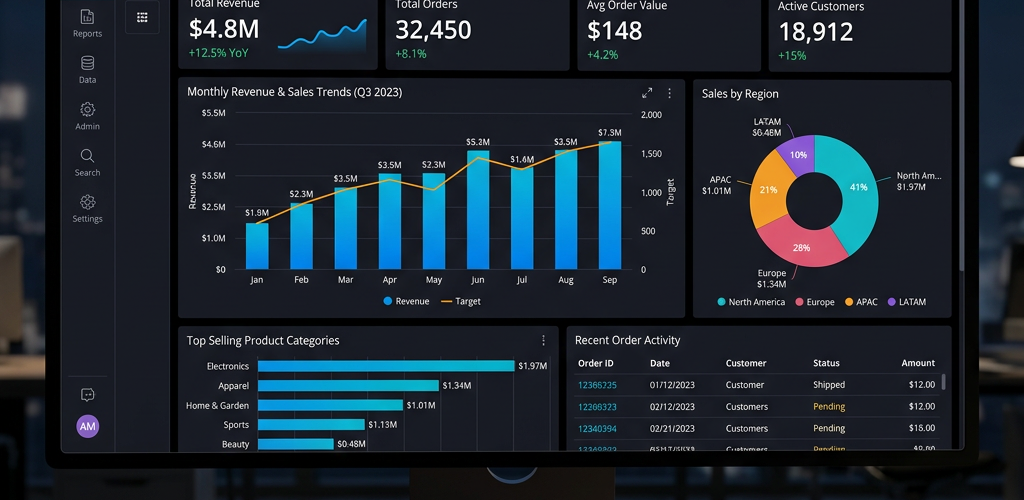
Task: Click the Total Revenue sparkline chart
Action: (322, 36)
